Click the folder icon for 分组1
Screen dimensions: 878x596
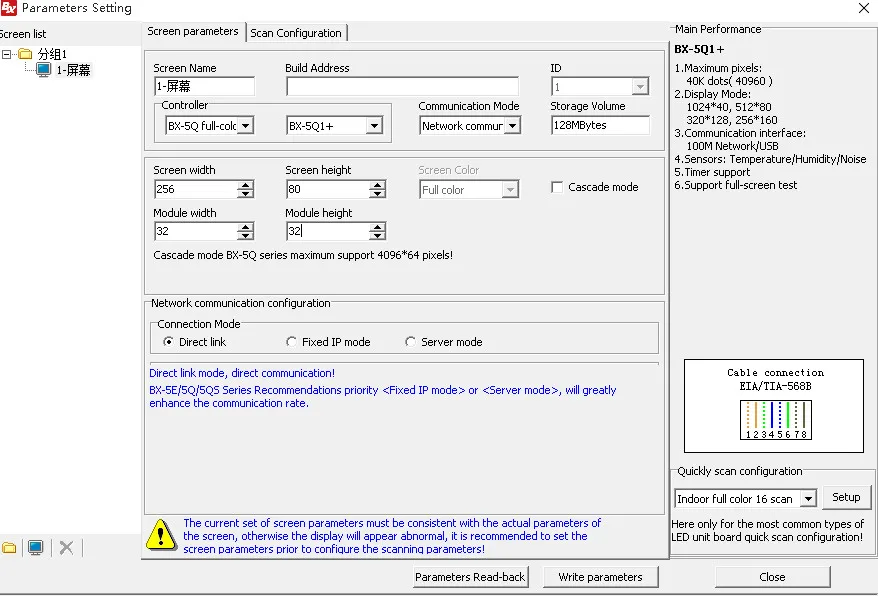point(25,54)
